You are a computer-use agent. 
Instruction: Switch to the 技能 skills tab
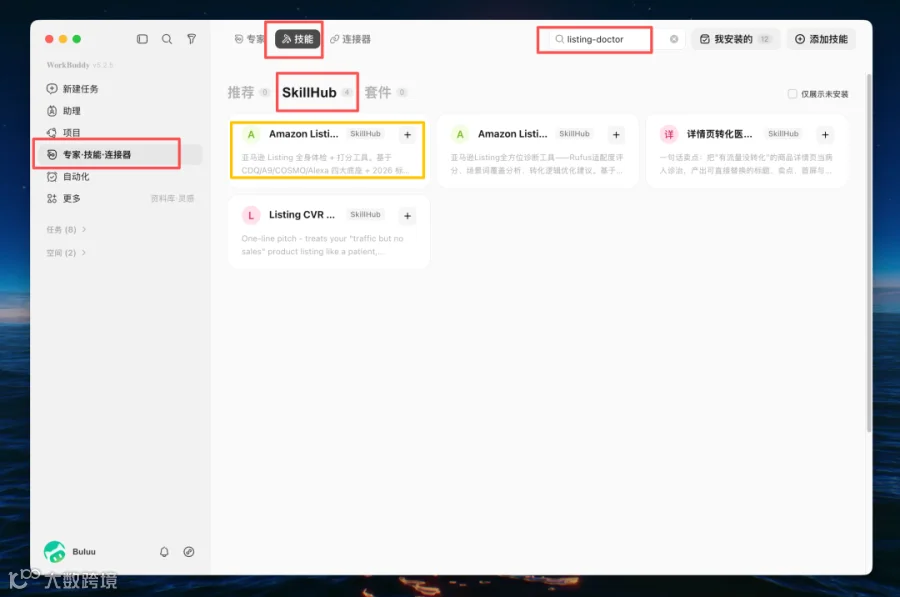point(297,39)
